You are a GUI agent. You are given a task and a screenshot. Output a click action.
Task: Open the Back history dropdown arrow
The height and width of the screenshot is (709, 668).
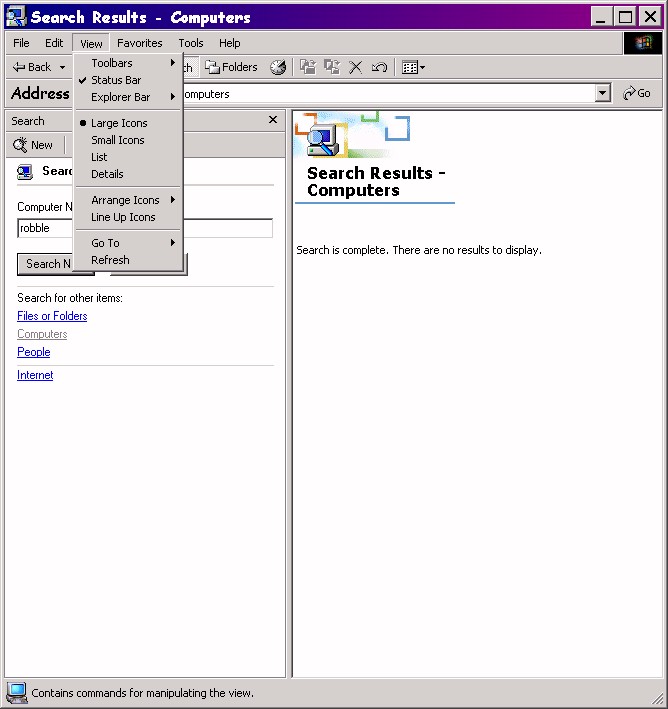point(62,67)
